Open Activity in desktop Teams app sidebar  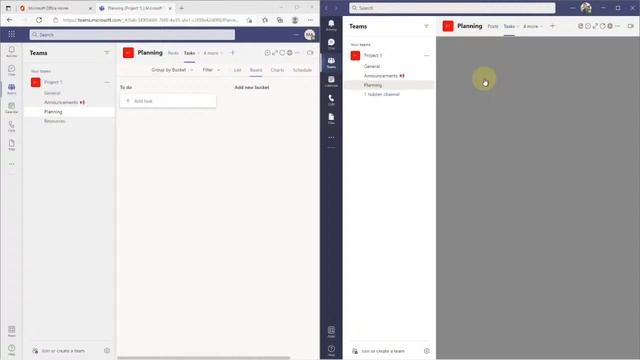point(331,25)
